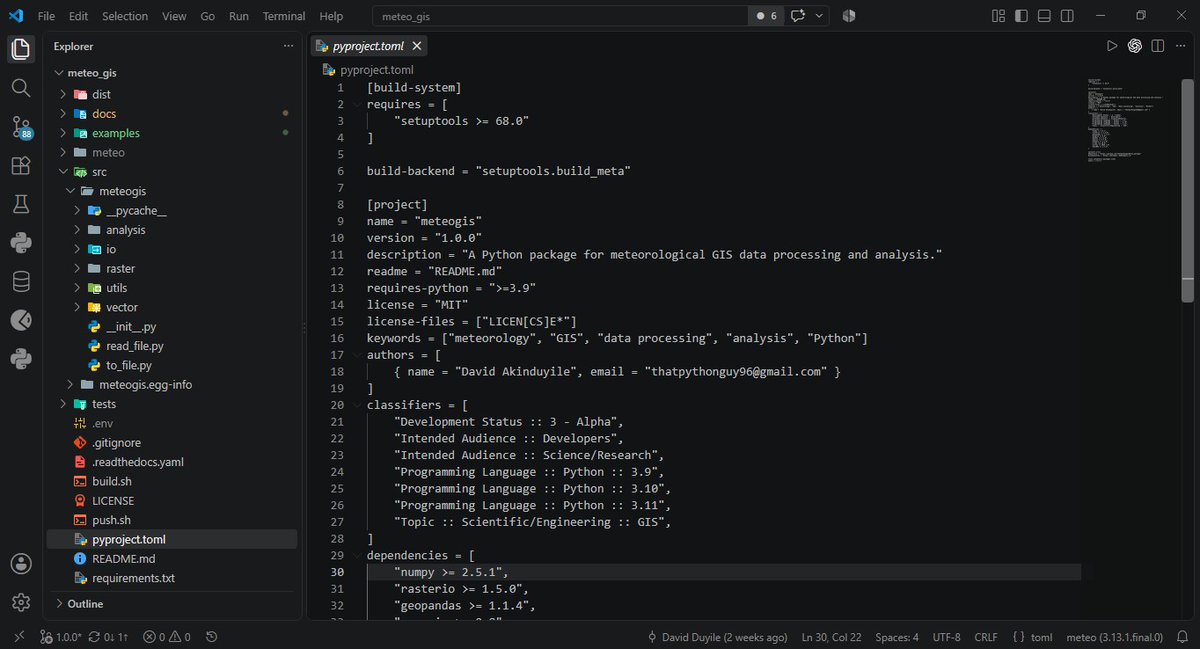
Task: Change encoding via UTF-8
Action: [947, 636]
